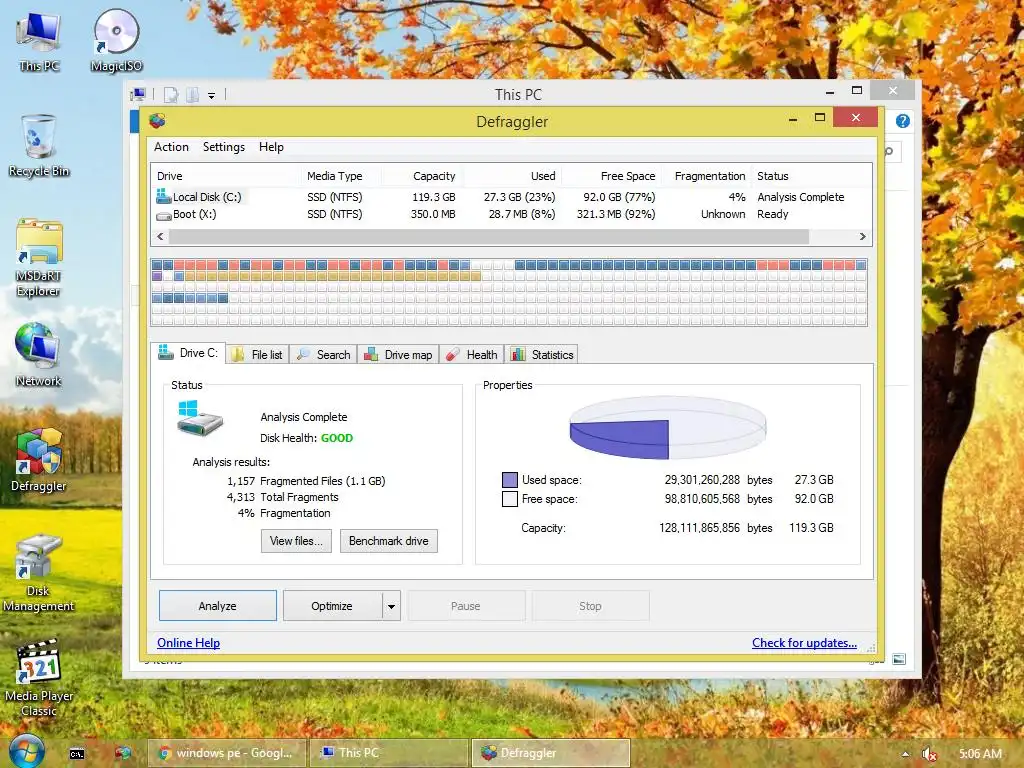
Task: Switch to This PC taskbar button
Action: coord(388,753)
